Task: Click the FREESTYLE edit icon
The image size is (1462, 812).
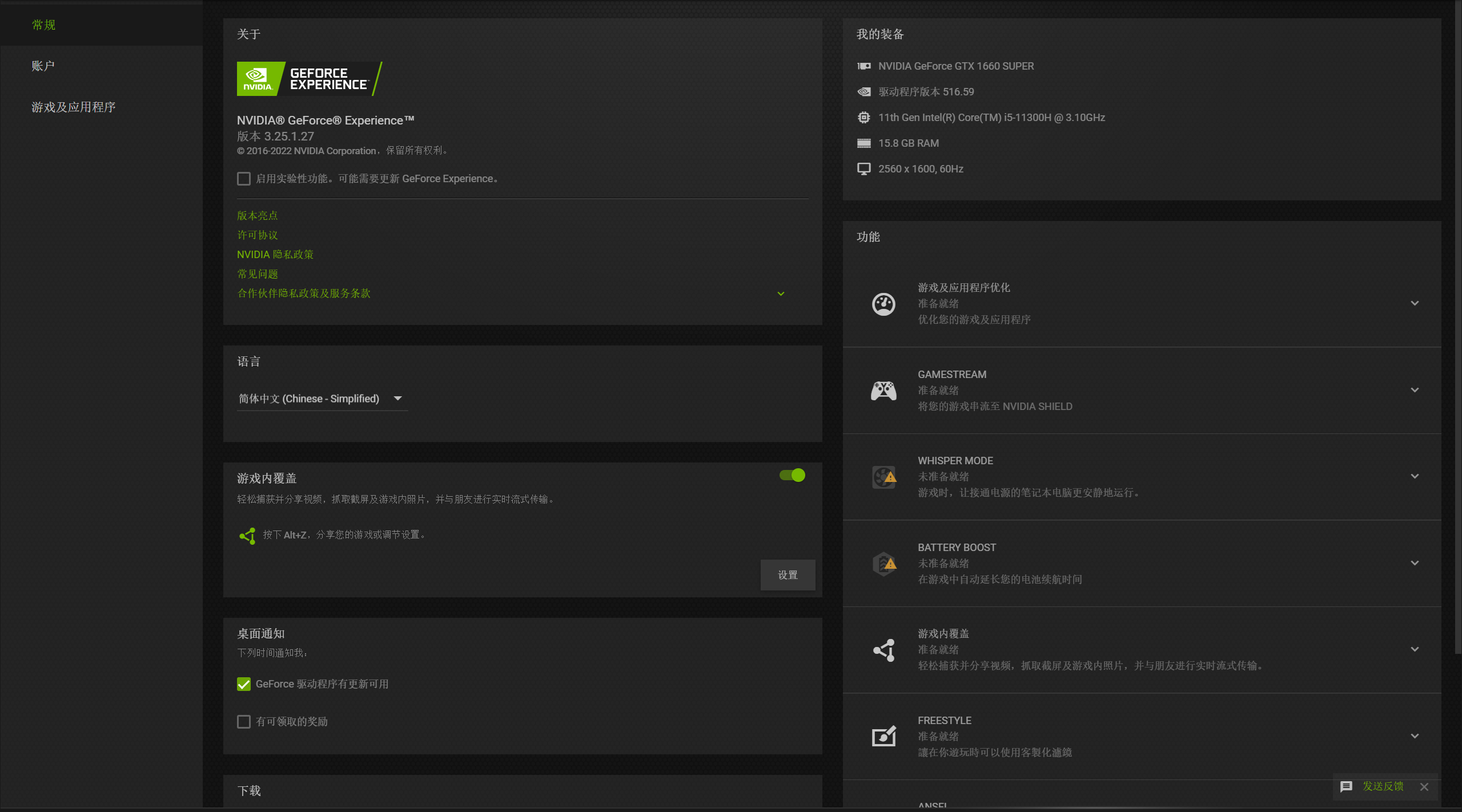Action: point(884,736)
